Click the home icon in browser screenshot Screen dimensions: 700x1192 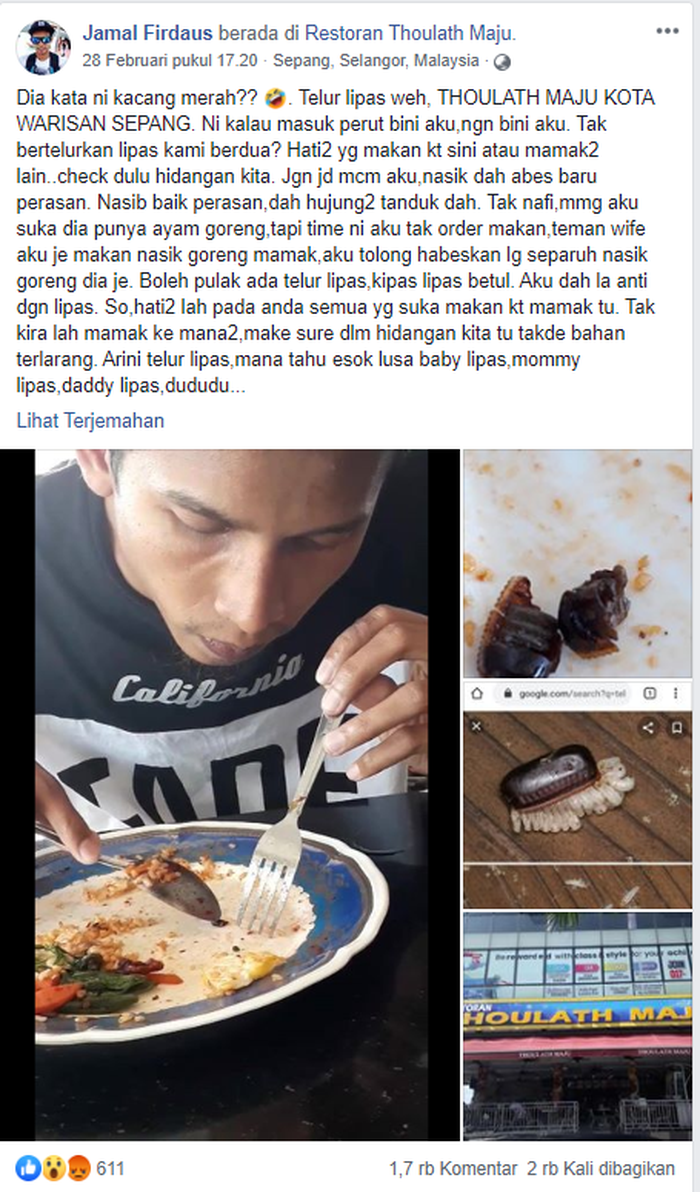point(477,693)
